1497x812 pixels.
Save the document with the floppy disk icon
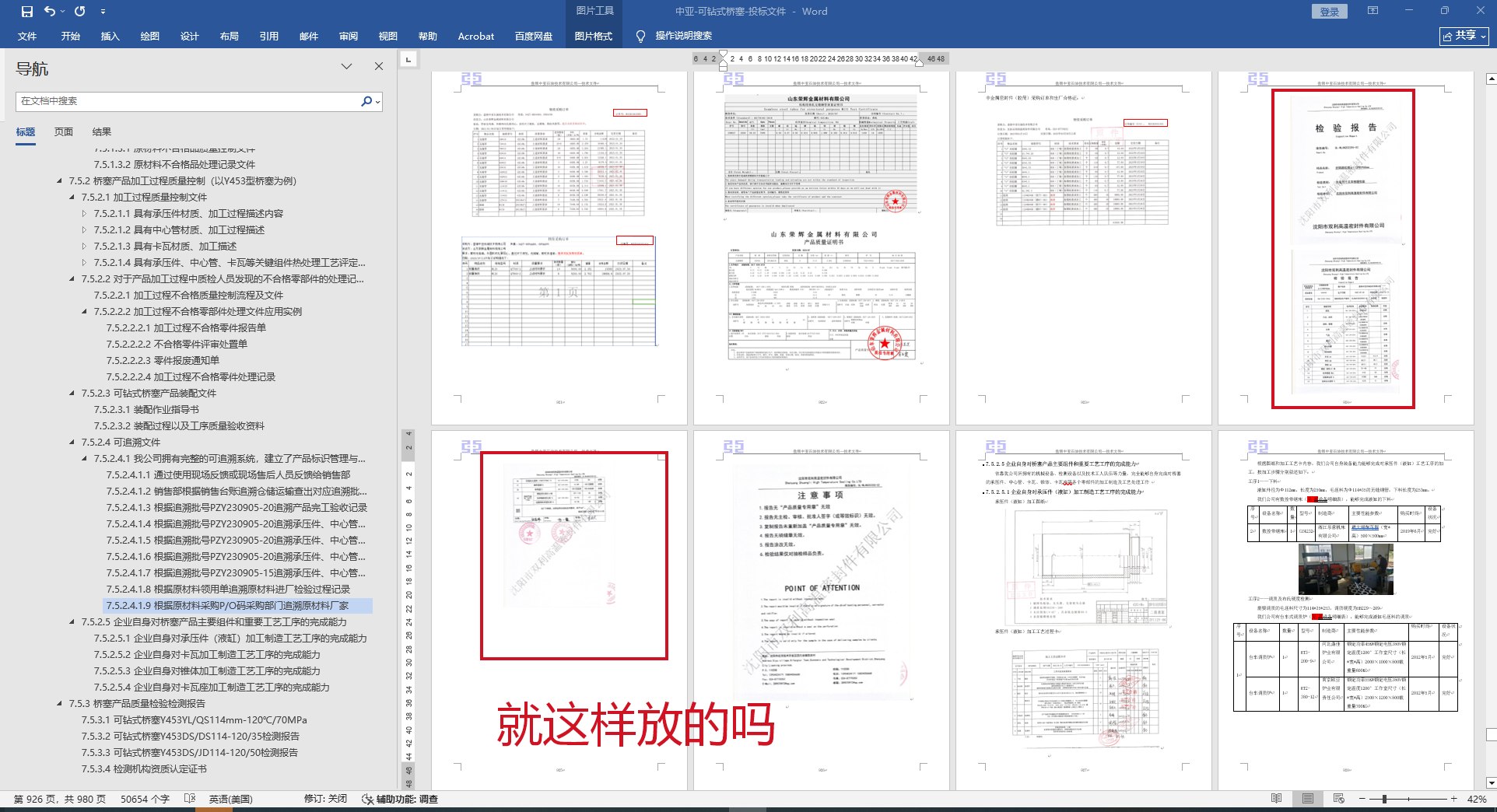point(27,12)
